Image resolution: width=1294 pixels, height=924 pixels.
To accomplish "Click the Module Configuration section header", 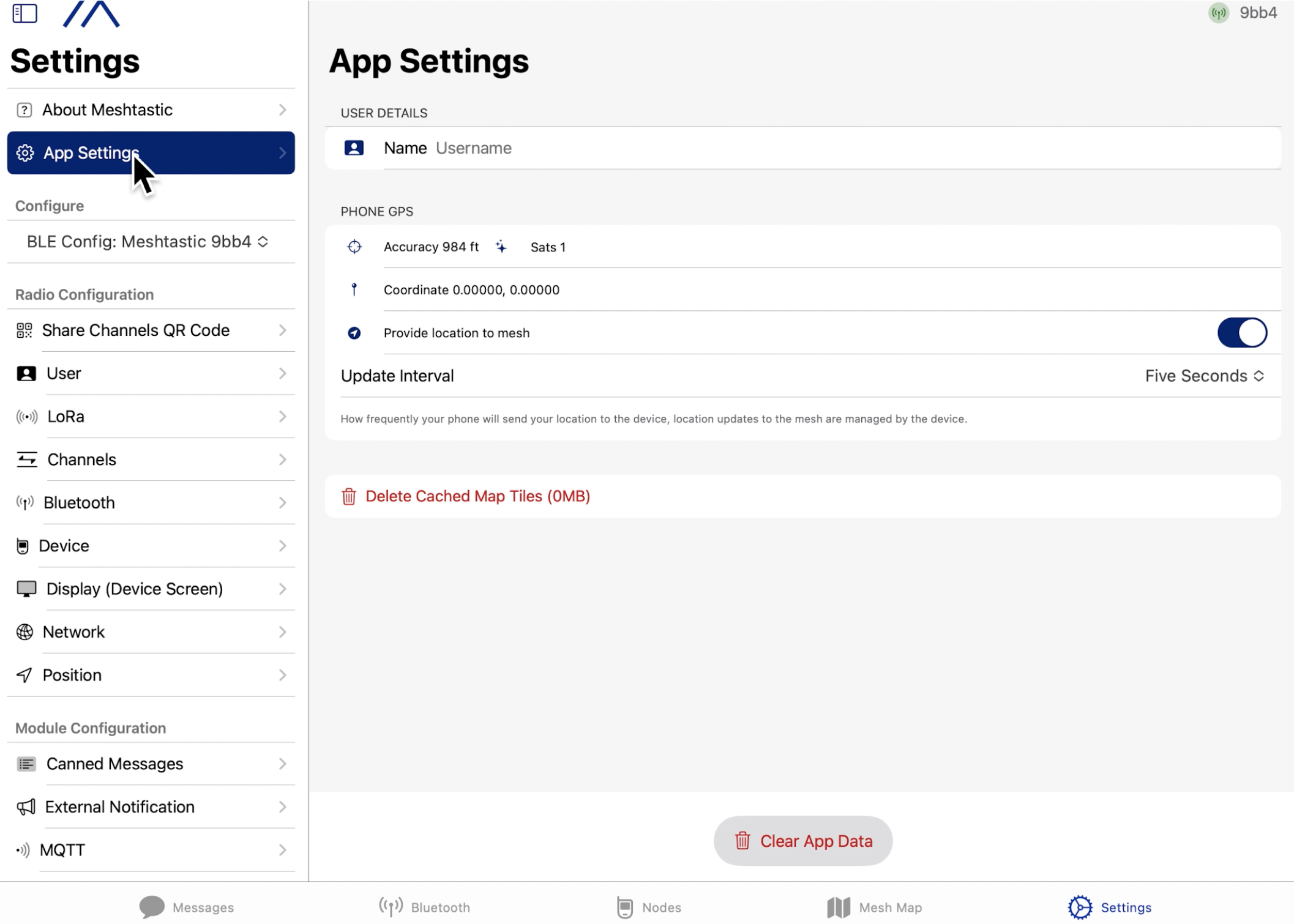I will (x=91, y=728).
